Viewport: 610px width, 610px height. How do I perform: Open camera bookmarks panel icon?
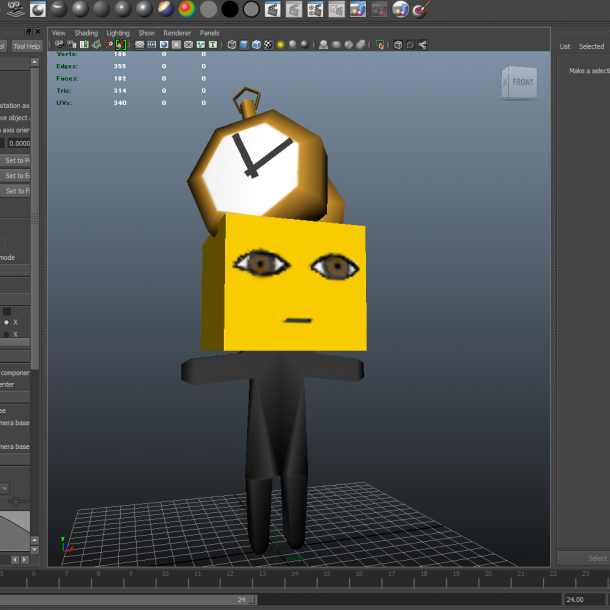pos(84,45)
